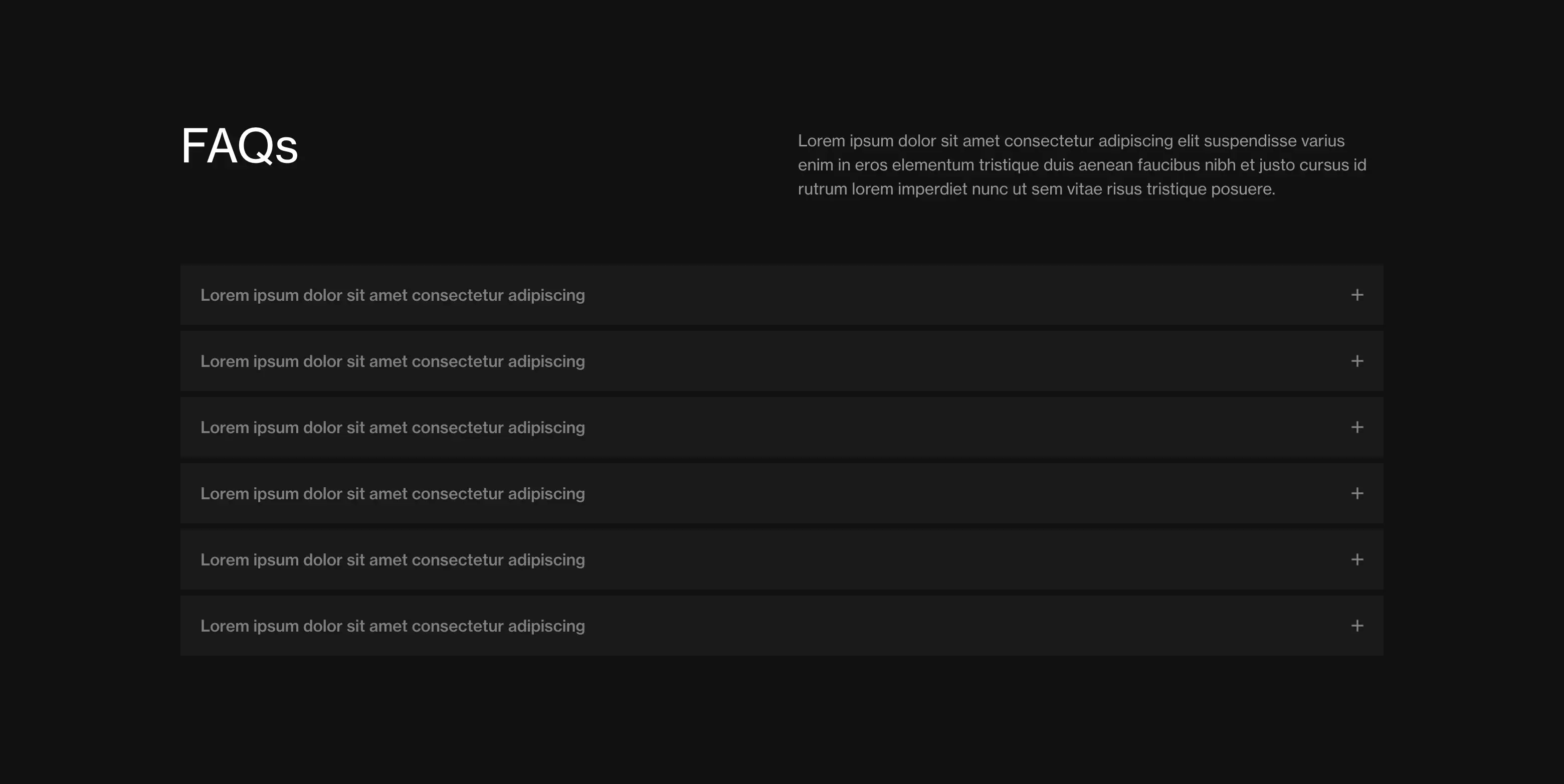Expand the fifth FAQ question title
The width and height of the screenshot is (1564, 784).
tap(392, 560)
